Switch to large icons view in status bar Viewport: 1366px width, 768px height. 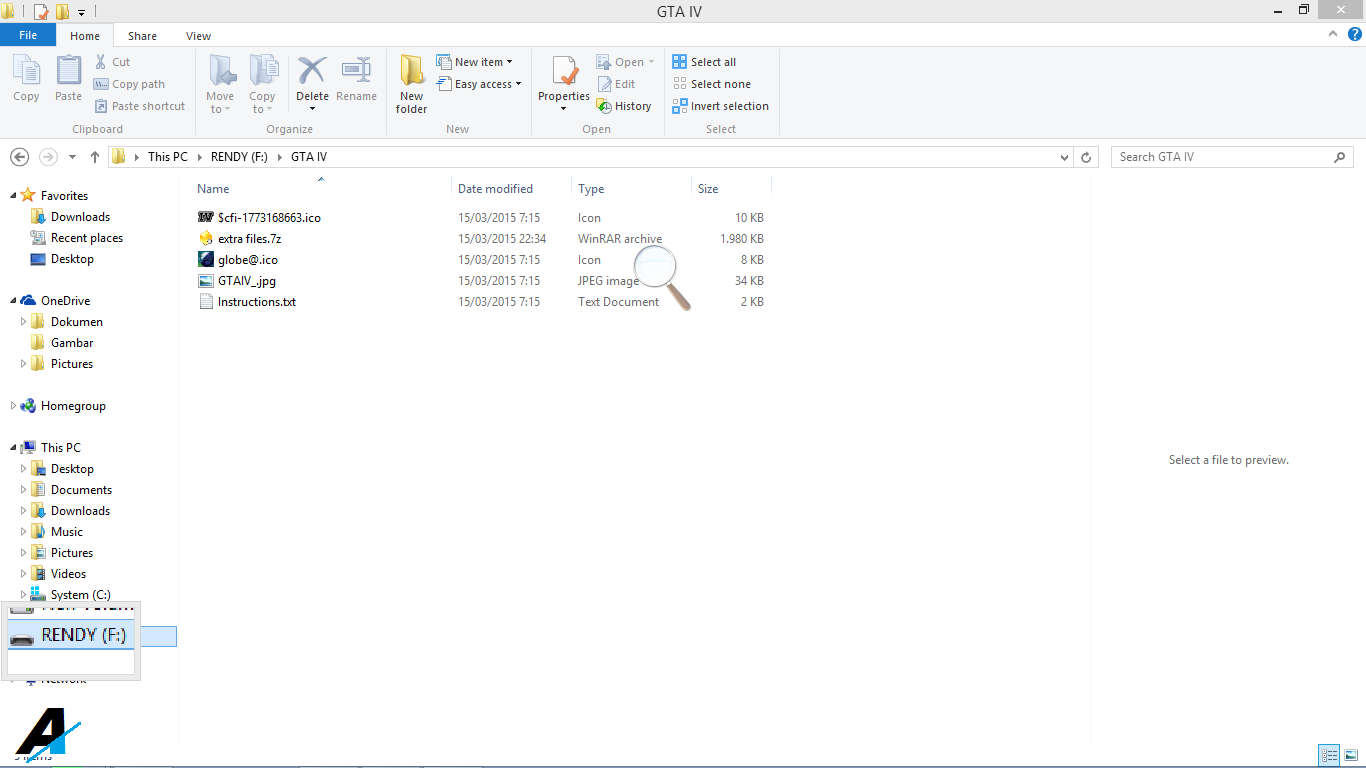(1350, 755)
